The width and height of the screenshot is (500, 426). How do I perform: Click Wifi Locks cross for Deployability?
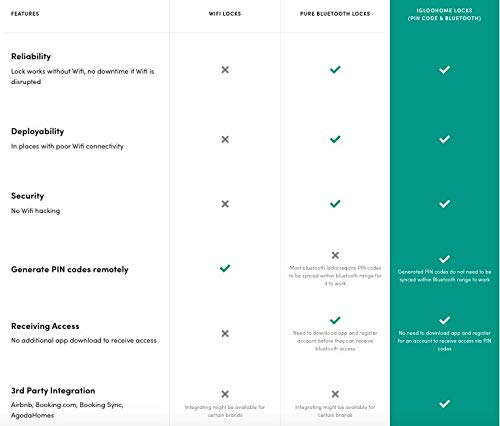click(x=225, y=139)
